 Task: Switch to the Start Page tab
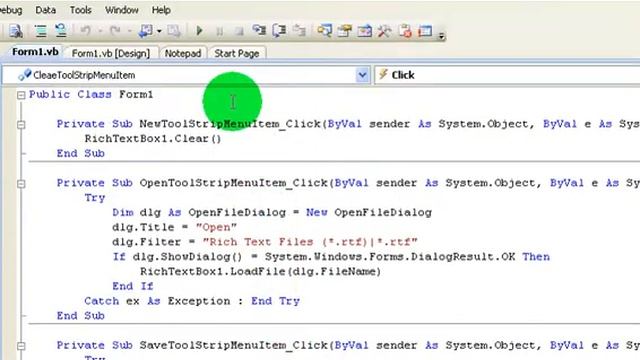tap(237, 53)
